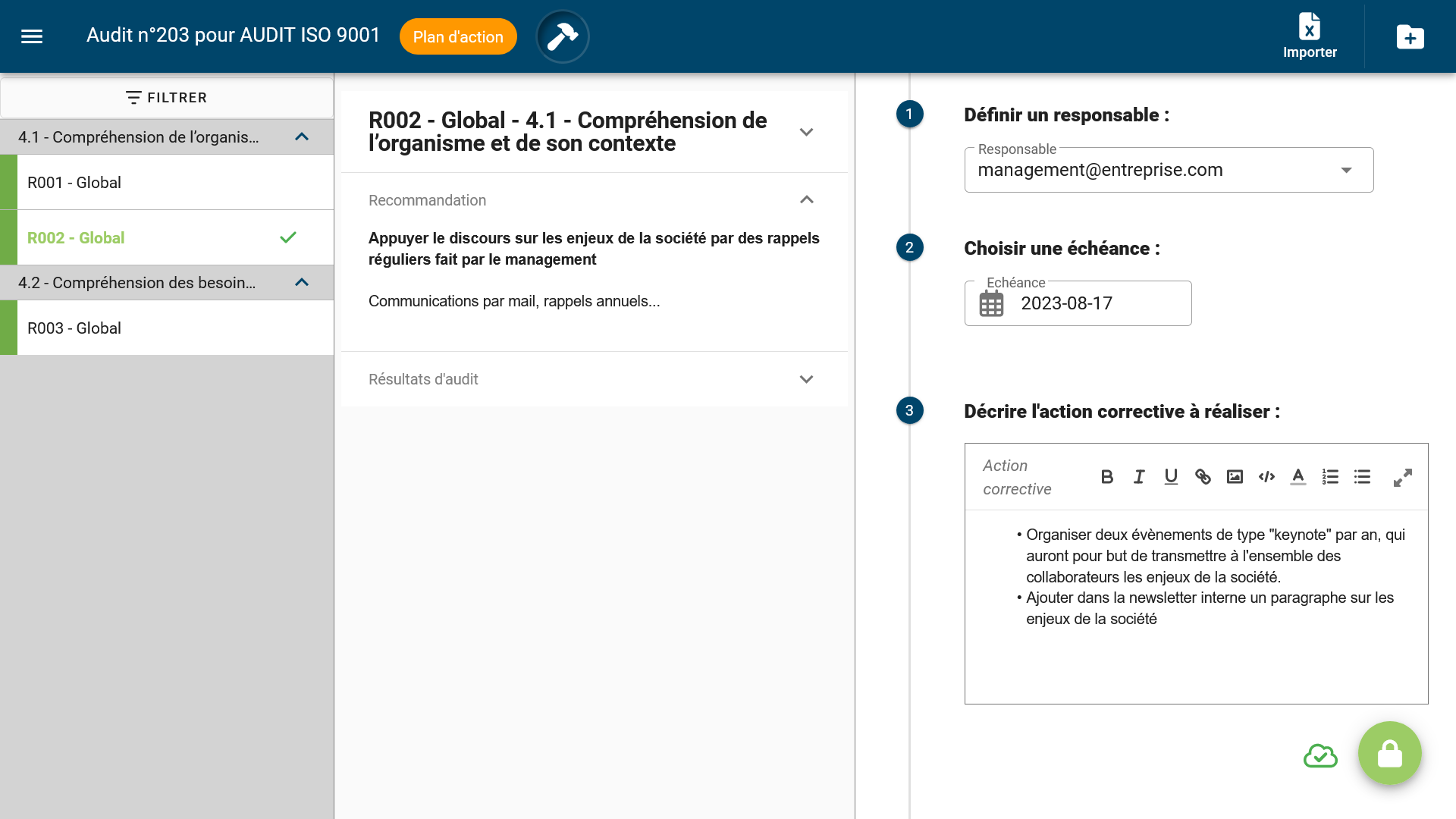The image size is (1456, 819).
Task: Expand the Résultats d'audit section
Action: click(x=806, y=379)
